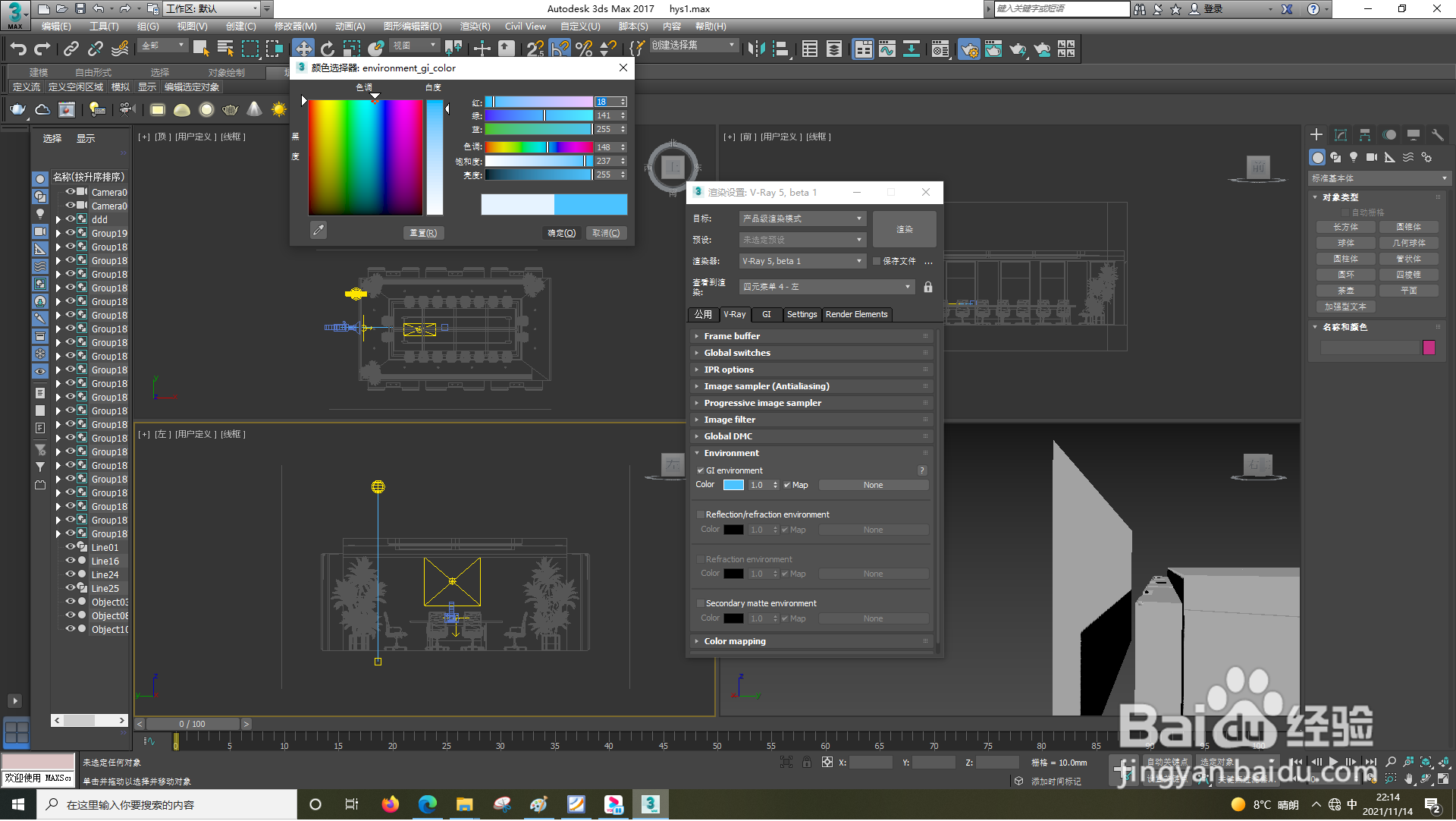Click the Windows Start button
Image resolution: width=1456 pixels, height=821 pixels.
pyautogui.click(x=18, y=804)
